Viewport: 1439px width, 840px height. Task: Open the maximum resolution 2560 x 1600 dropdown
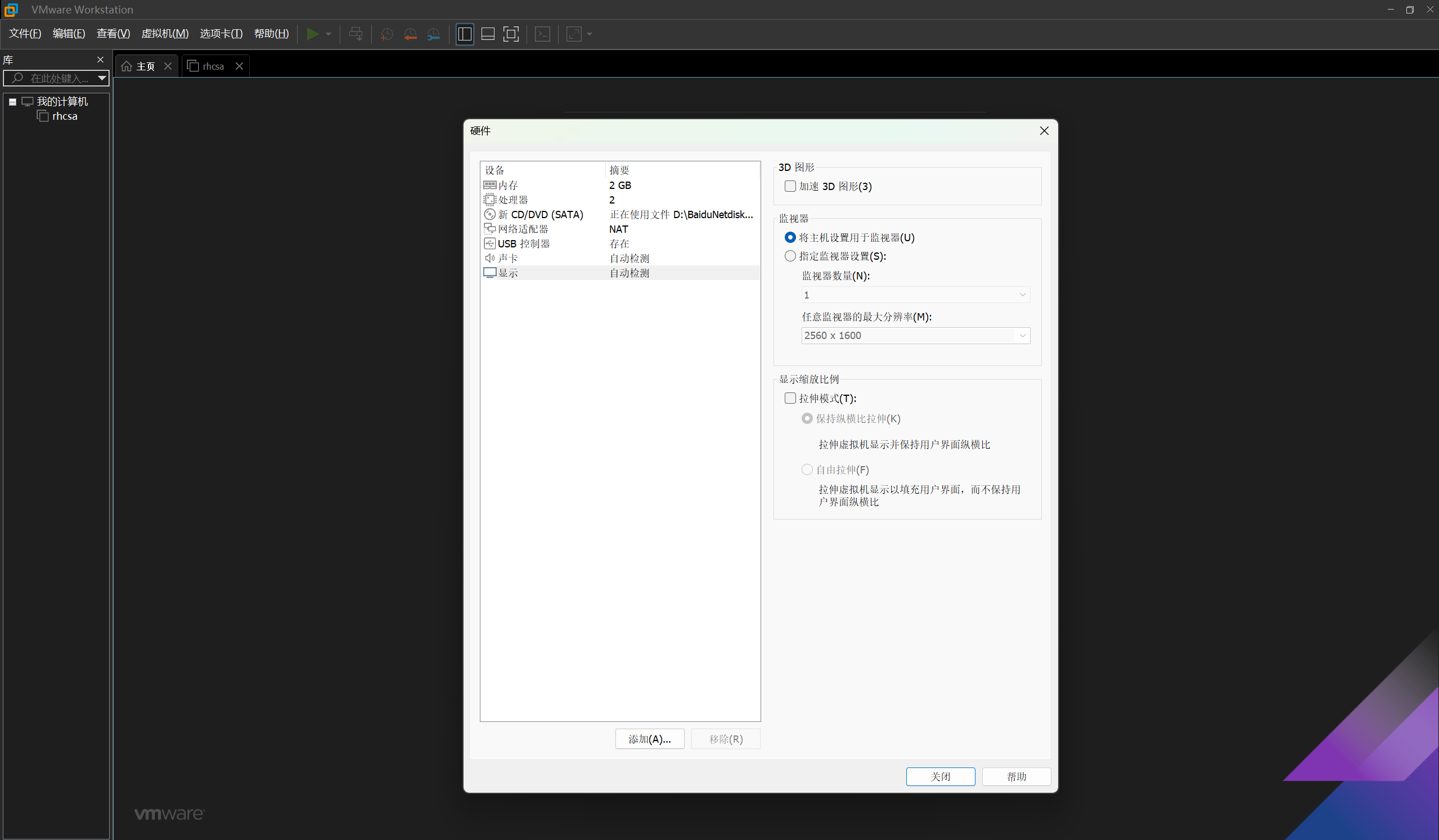(915, 336)
